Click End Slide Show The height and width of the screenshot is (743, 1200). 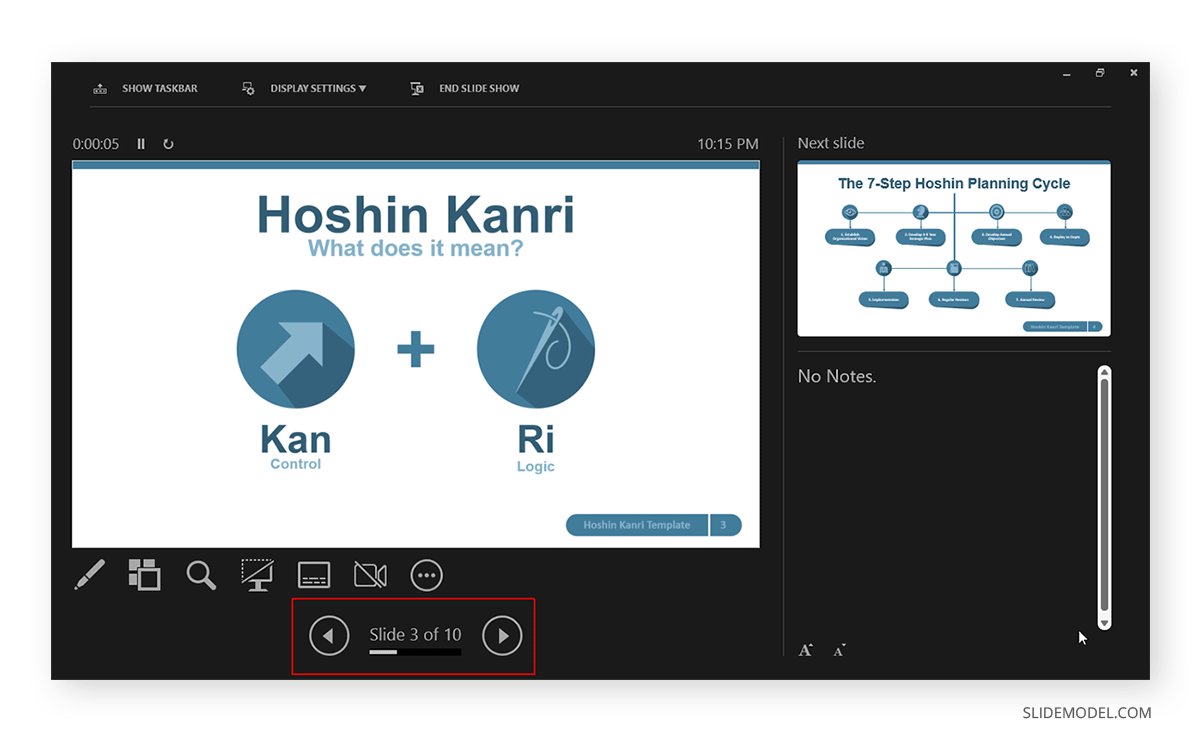coord(479,88)
